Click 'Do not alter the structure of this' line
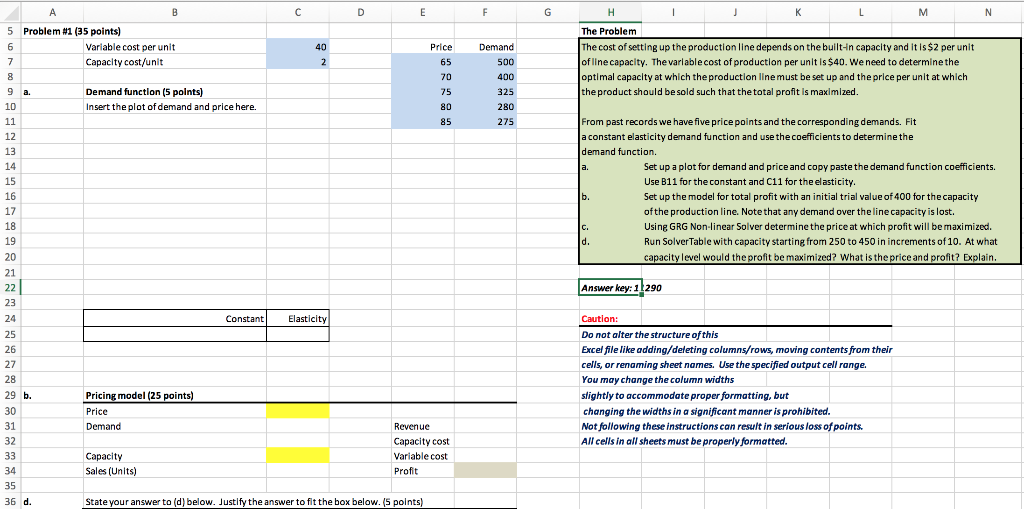Viewport: 1024px width, 509px height. (x=649, y=335)
